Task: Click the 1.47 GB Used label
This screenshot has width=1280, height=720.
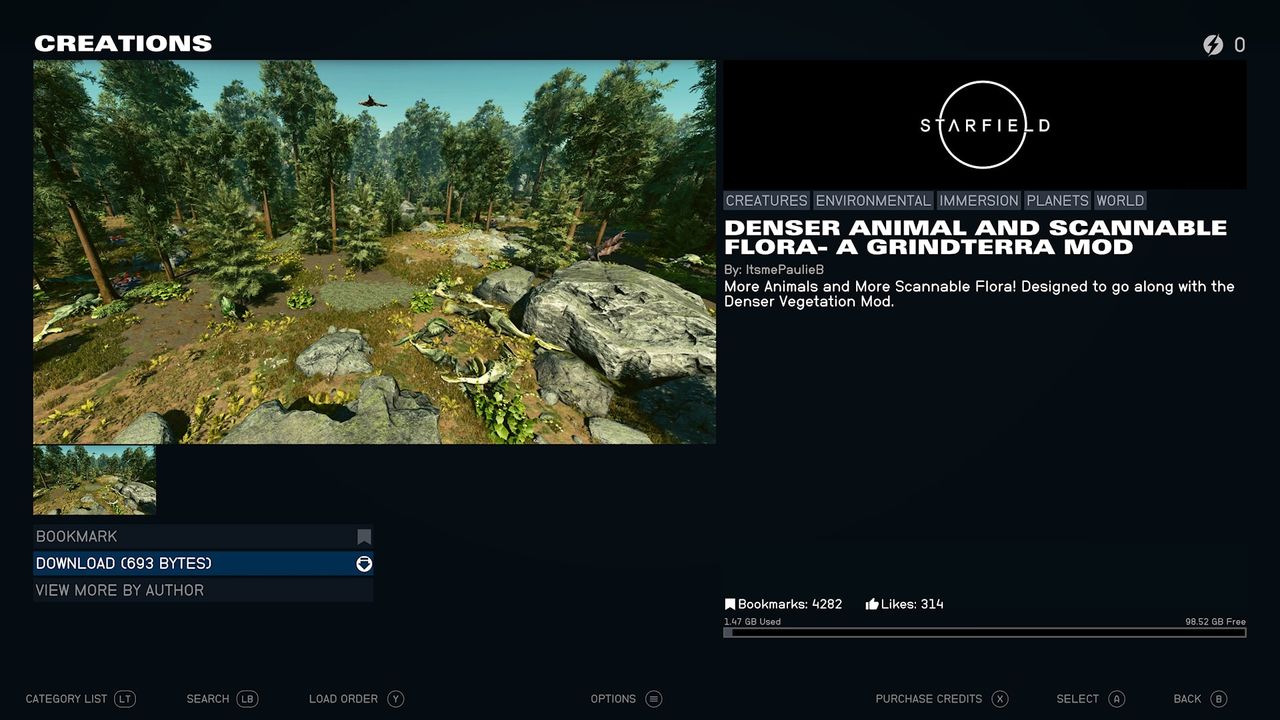Action: click(x=753, y=622)
